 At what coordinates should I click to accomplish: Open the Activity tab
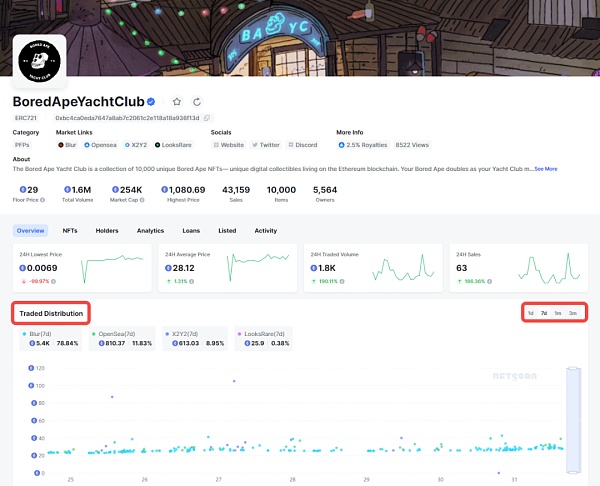(266, 231)
